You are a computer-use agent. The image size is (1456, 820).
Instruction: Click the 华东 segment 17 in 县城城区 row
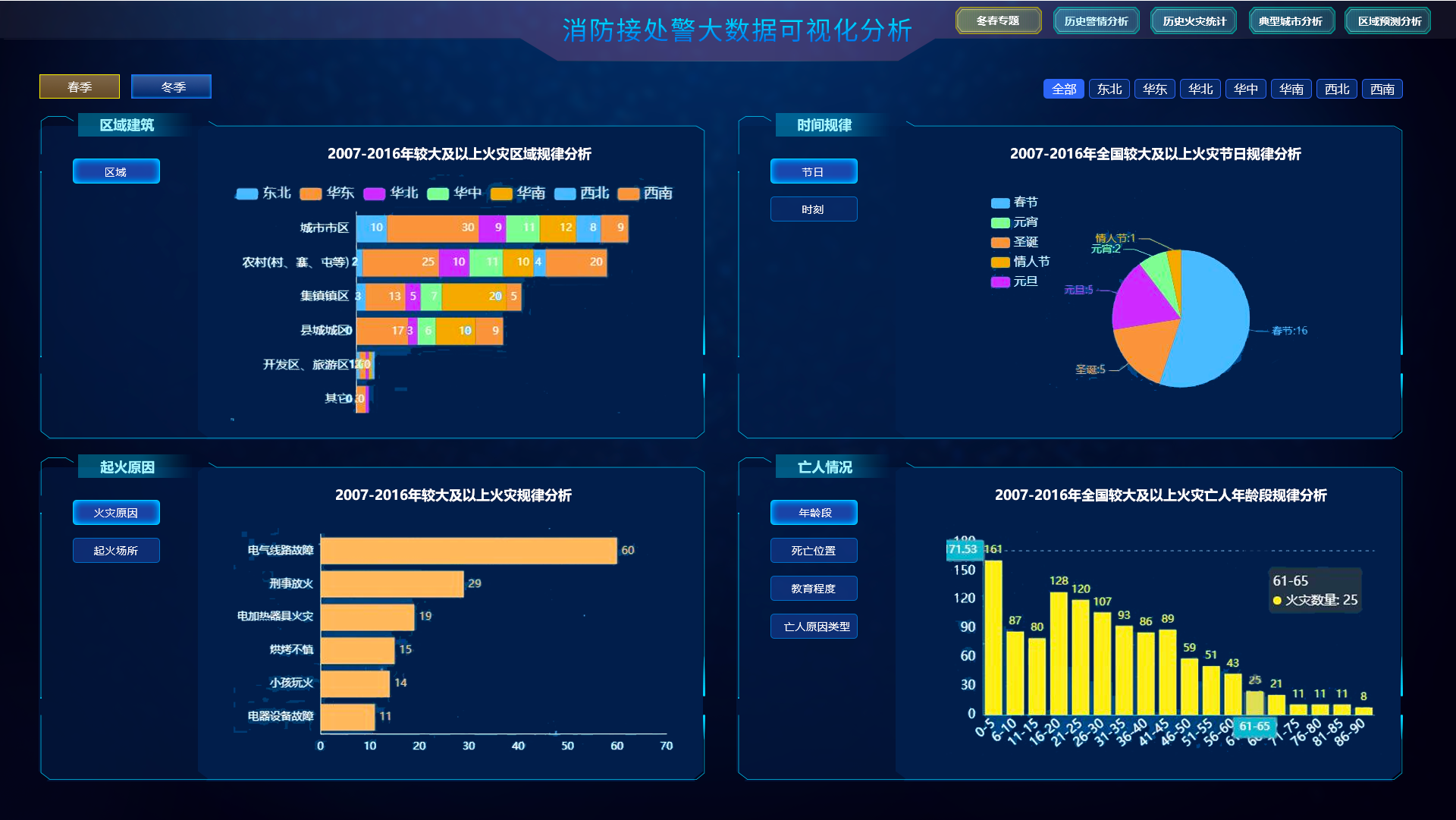(x=381, y=331)
